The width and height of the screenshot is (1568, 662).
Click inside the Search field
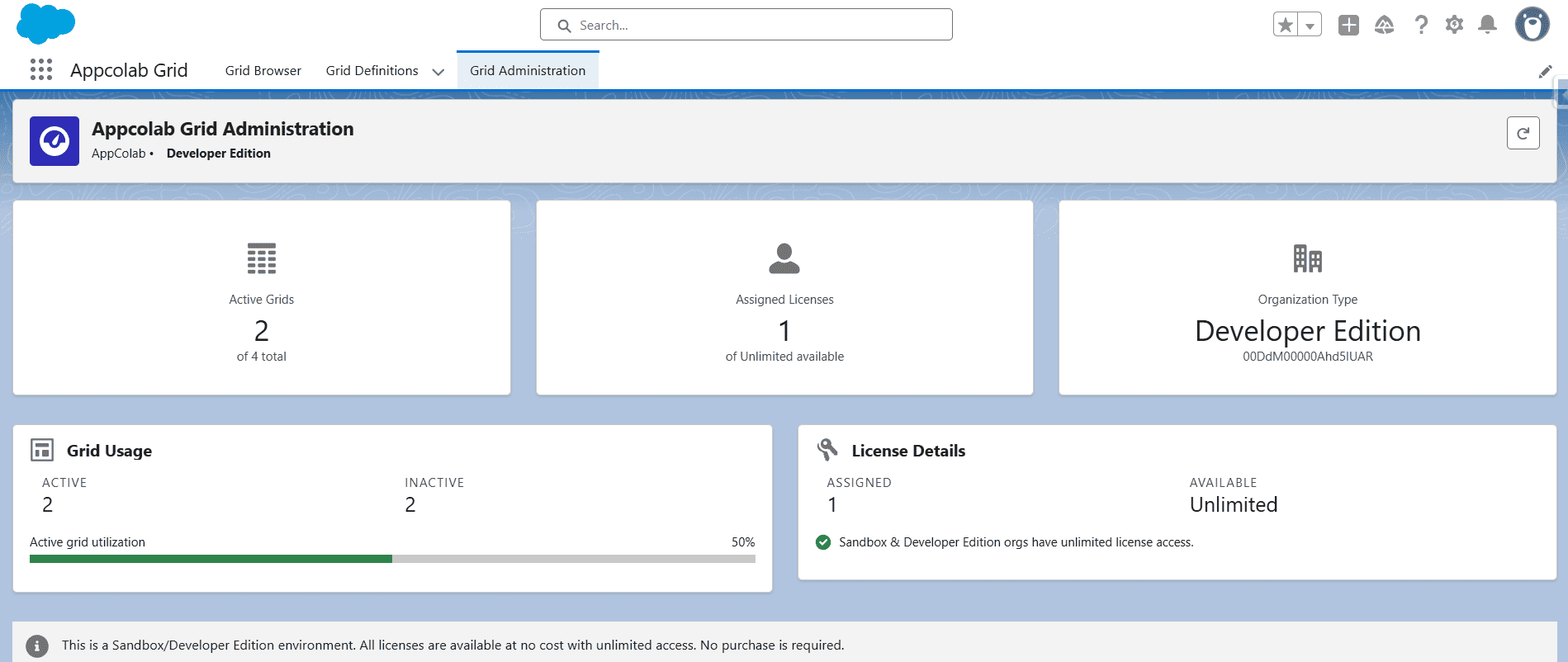[x=746, y=25]
